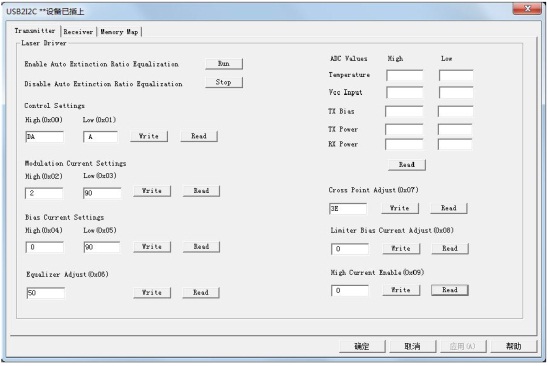Confirm with the 确定 button

pos(362,346)
